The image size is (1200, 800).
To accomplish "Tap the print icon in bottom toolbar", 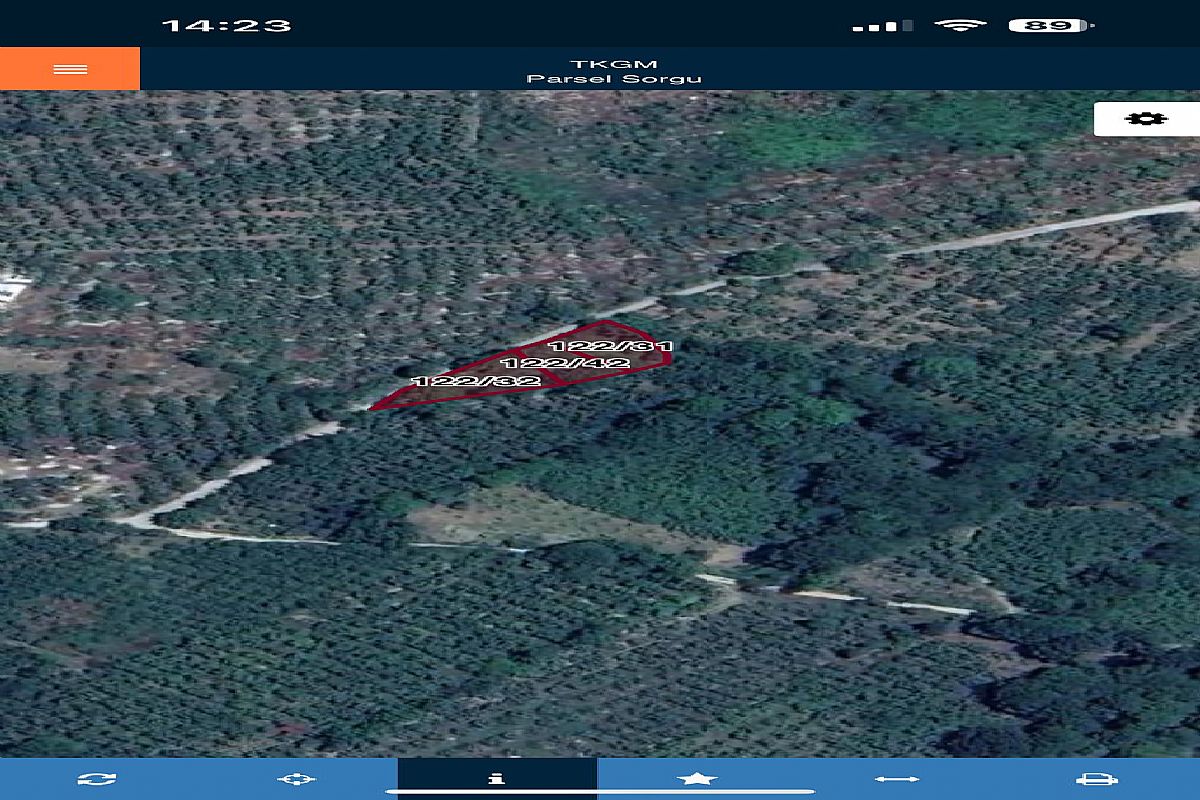I will click(1096, 779).
